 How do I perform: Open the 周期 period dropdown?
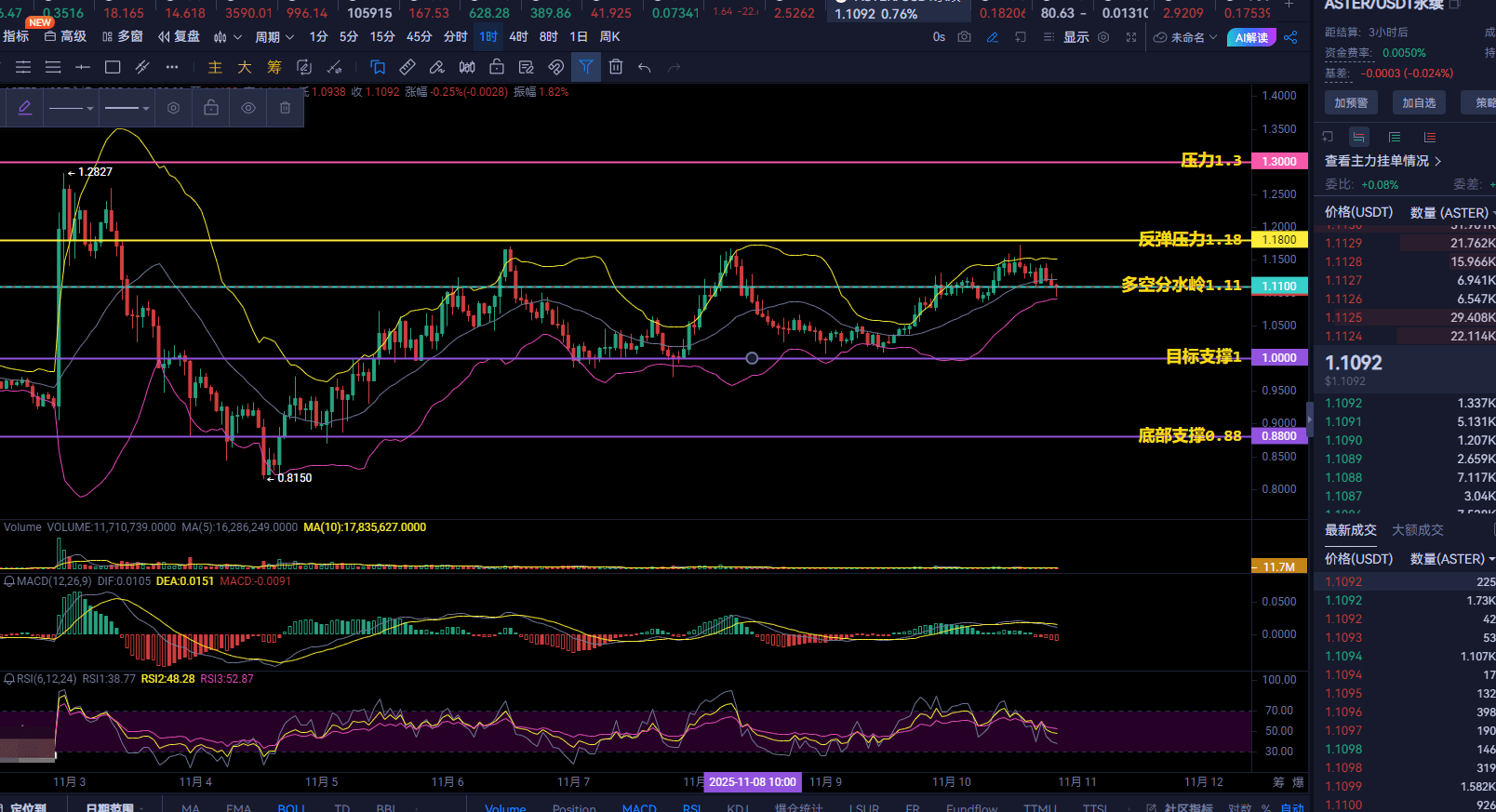(274, 37)
